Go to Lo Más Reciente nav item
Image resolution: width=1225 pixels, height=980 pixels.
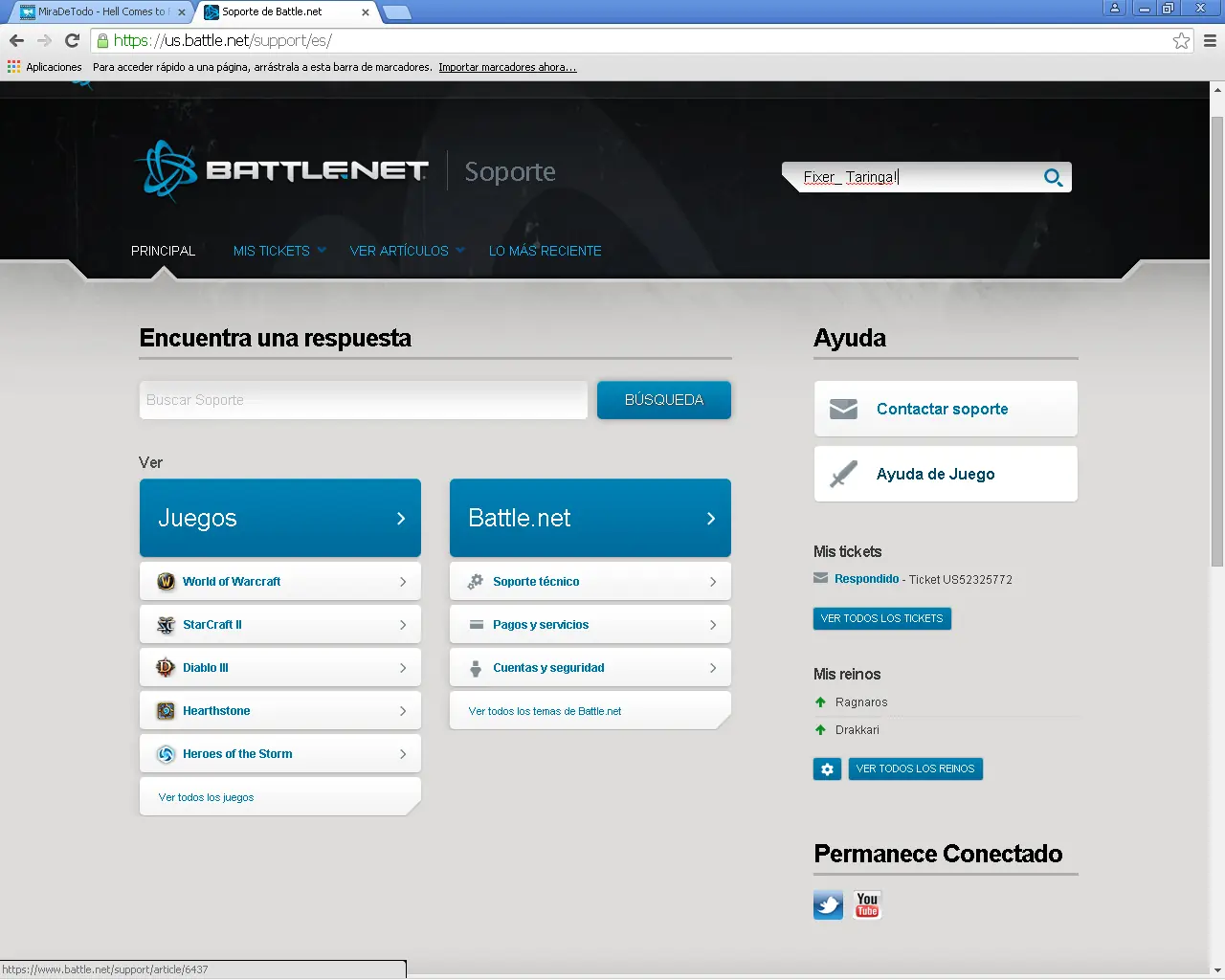546,251
